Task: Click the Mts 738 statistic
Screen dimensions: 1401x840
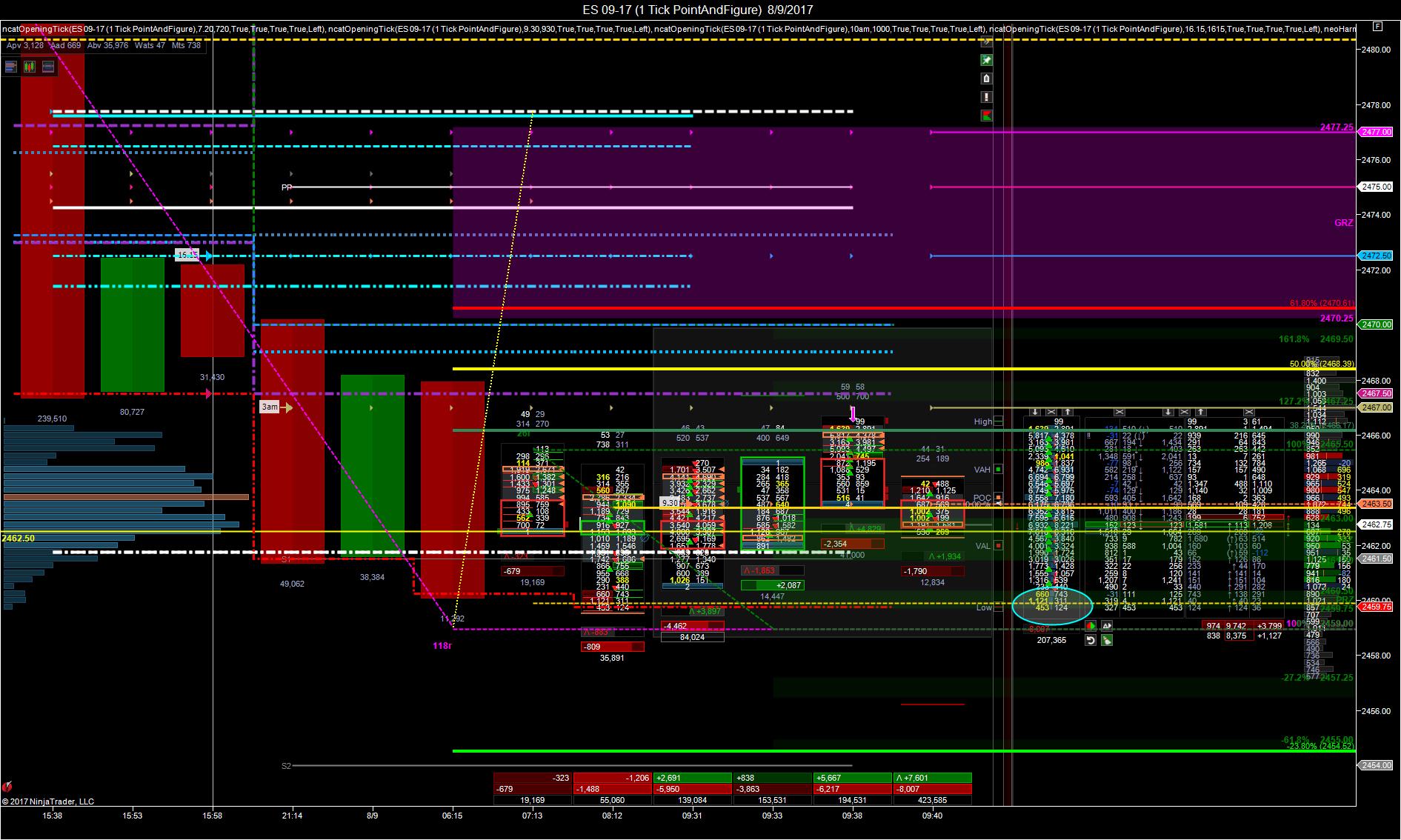Action: tap(186, 45)
